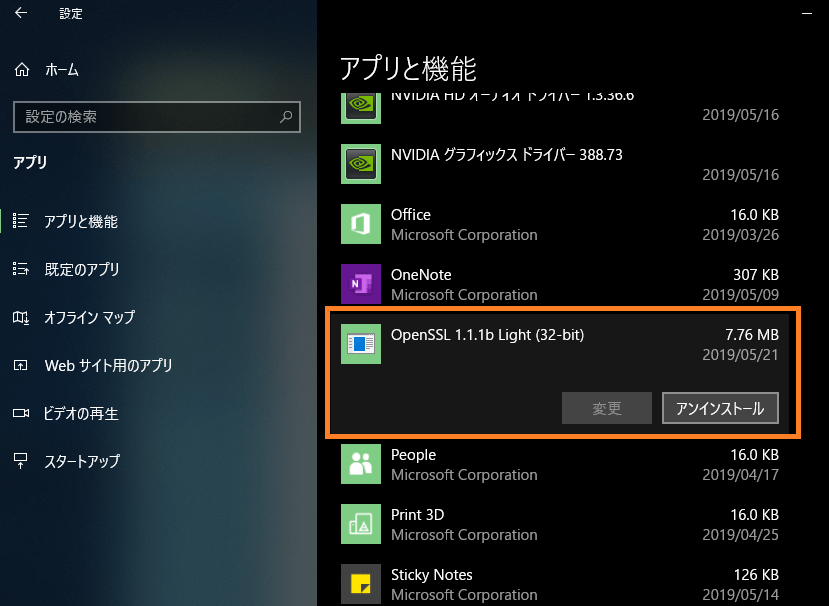Go back with the arrow in title bar
This screenshot has height=606, width=829.
coord(21,13)
